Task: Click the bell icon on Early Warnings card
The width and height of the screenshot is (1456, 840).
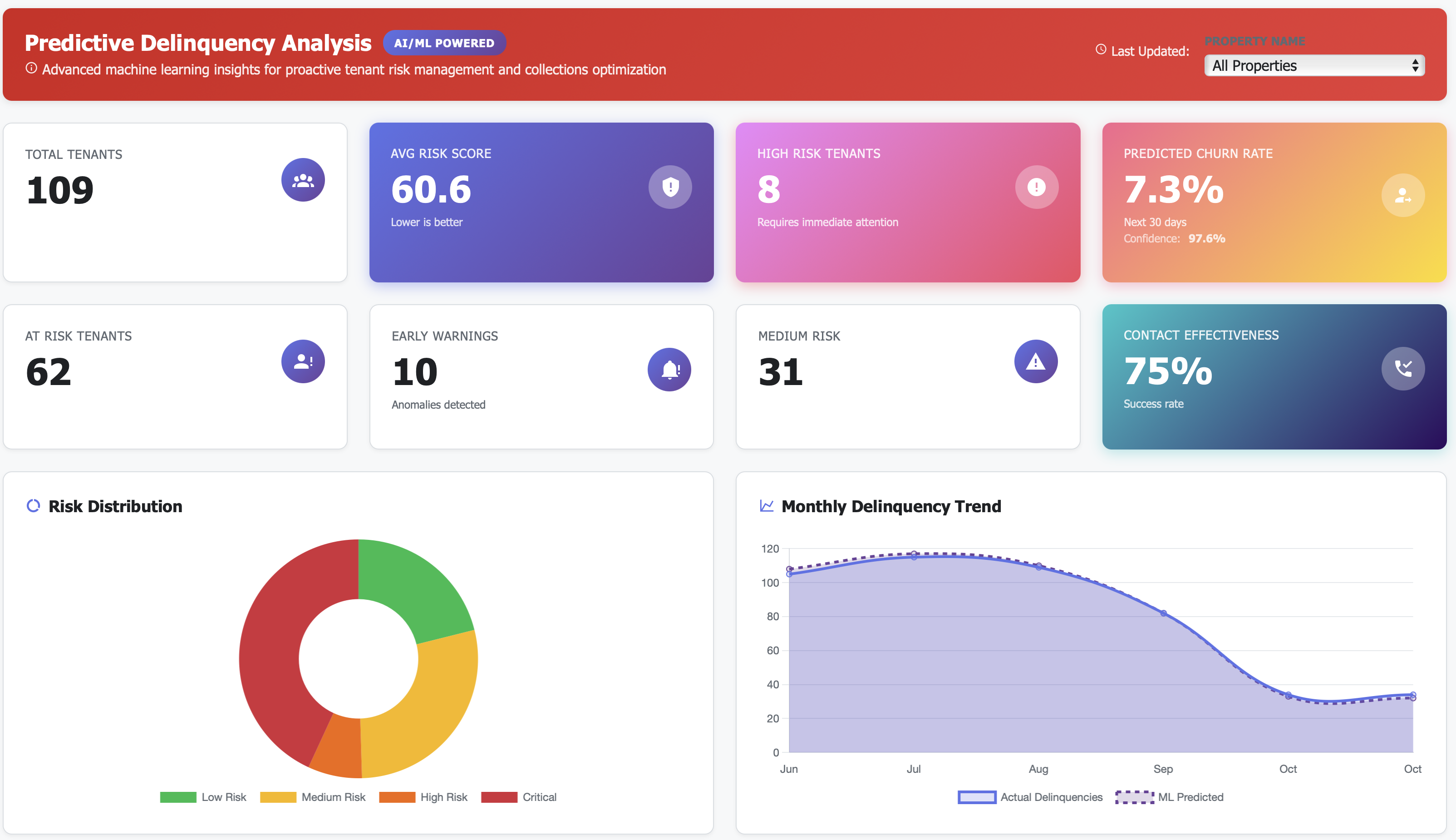Action: coord(669,369)
